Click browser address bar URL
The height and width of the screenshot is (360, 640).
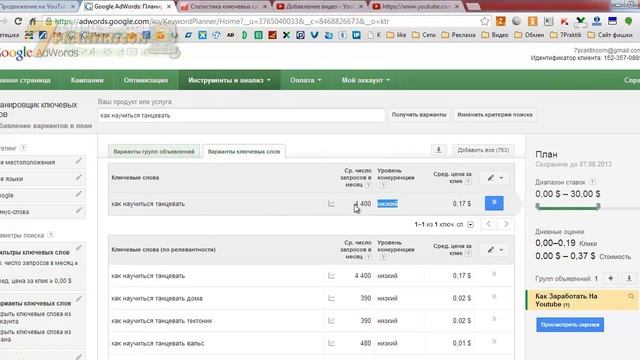click(222, 21)
